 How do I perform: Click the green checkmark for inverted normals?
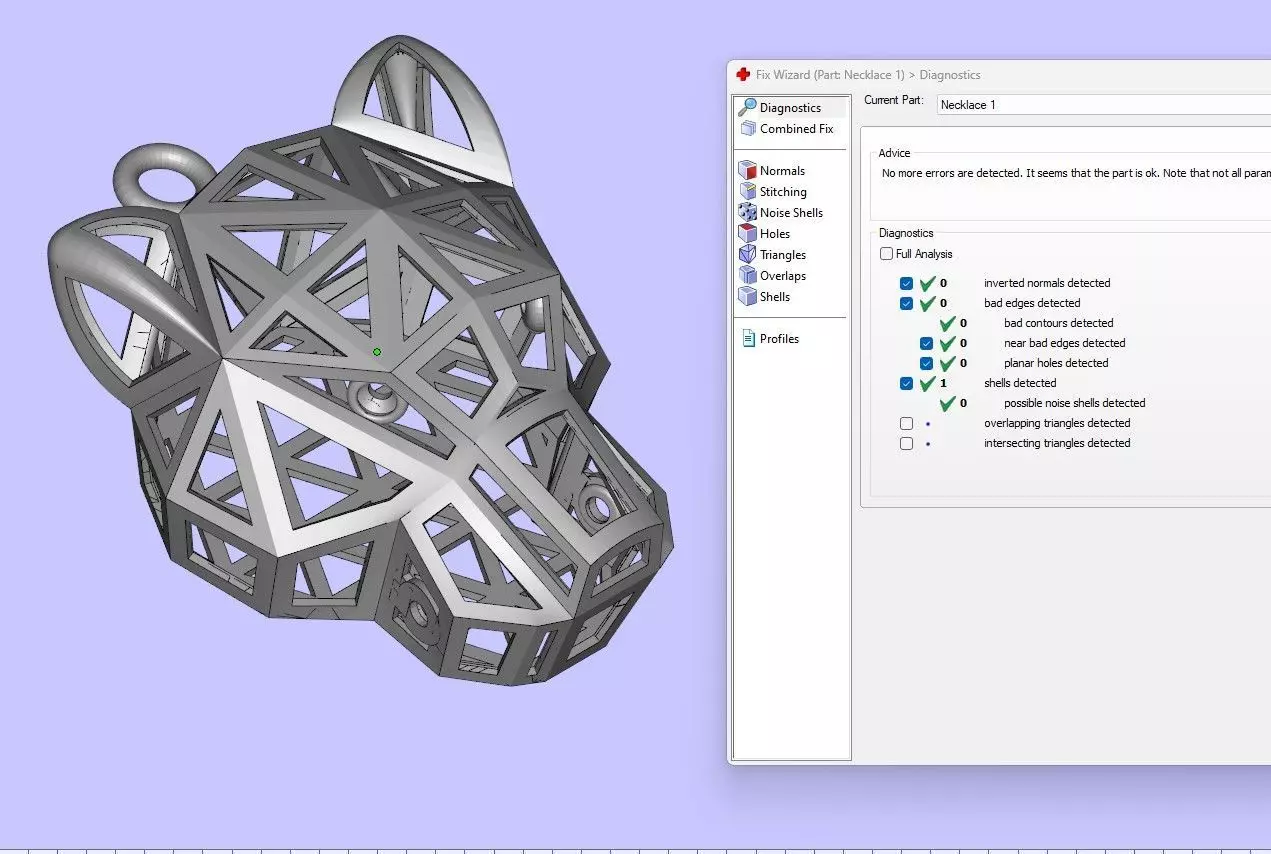(x=927, y=283)
